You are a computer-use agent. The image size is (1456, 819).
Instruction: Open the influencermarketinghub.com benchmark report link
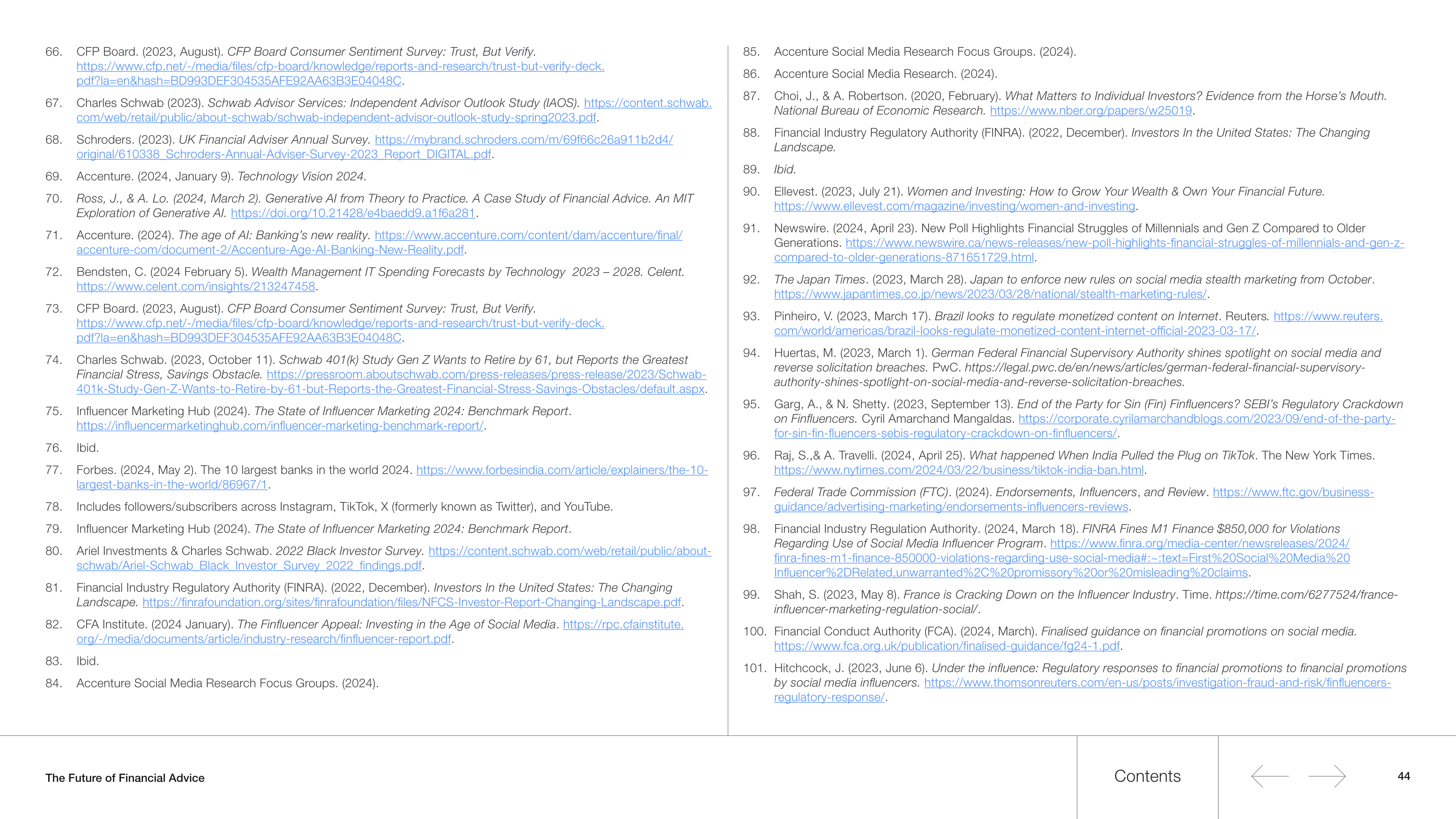280,425
